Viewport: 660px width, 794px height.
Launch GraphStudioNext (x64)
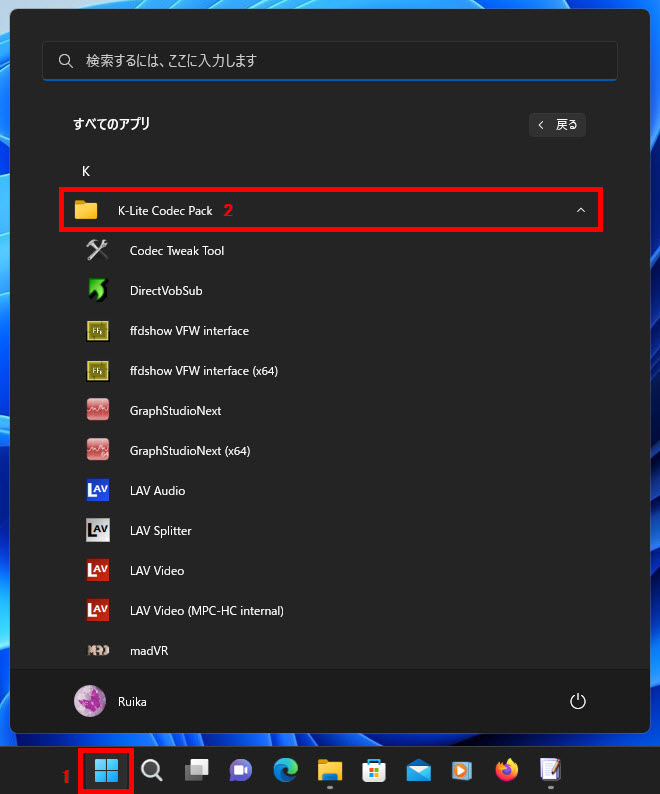[189, 451]
